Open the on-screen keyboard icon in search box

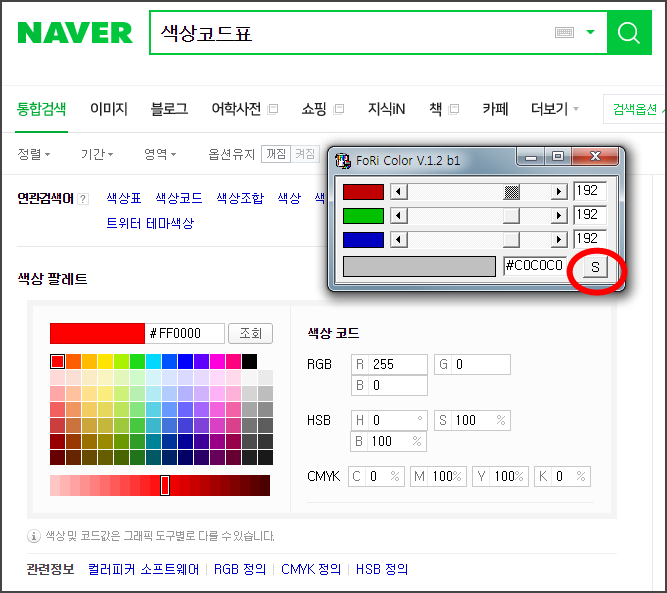point(564,32)
